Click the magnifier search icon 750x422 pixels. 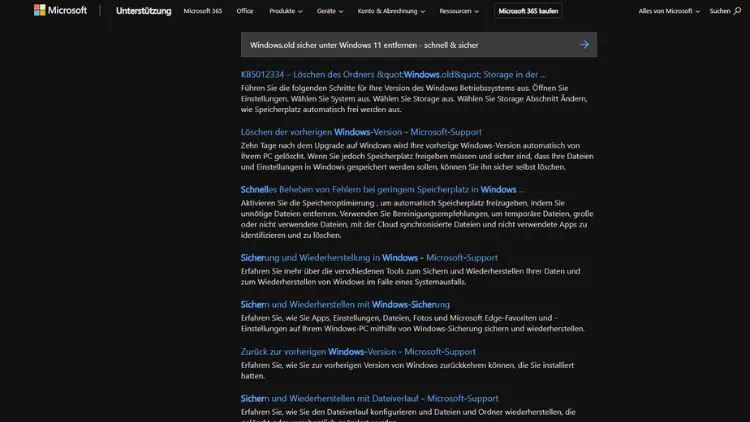point(737,11)
